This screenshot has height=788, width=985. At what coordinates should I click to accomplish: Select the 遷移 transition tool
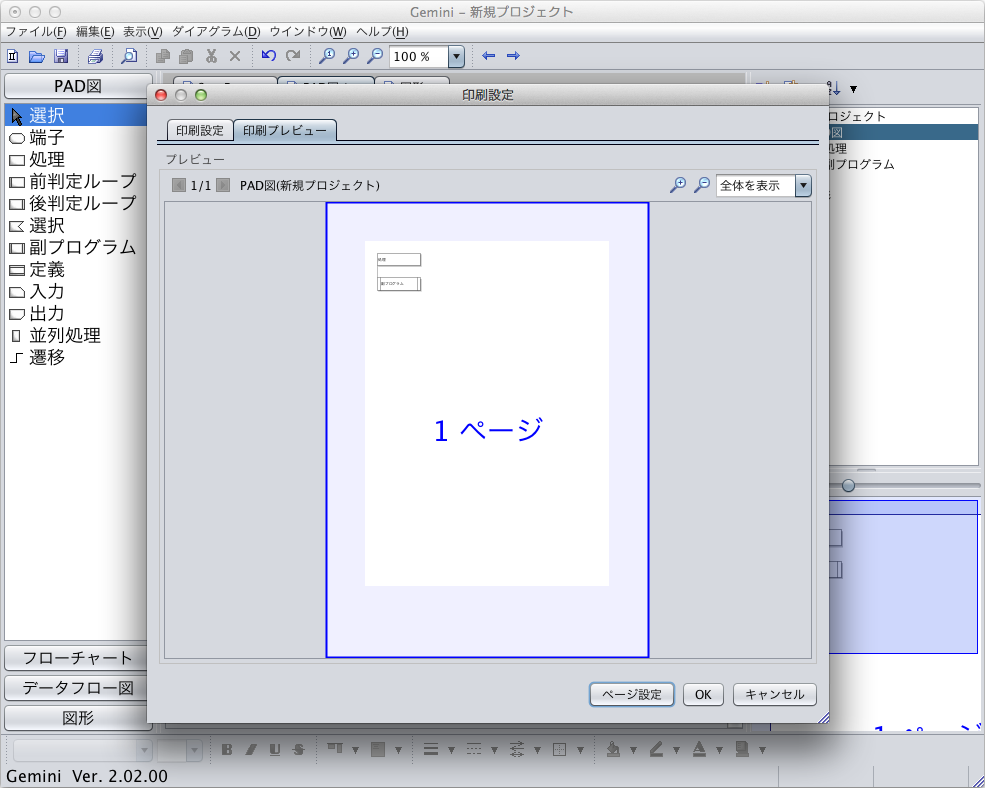(x=75, y=358)
